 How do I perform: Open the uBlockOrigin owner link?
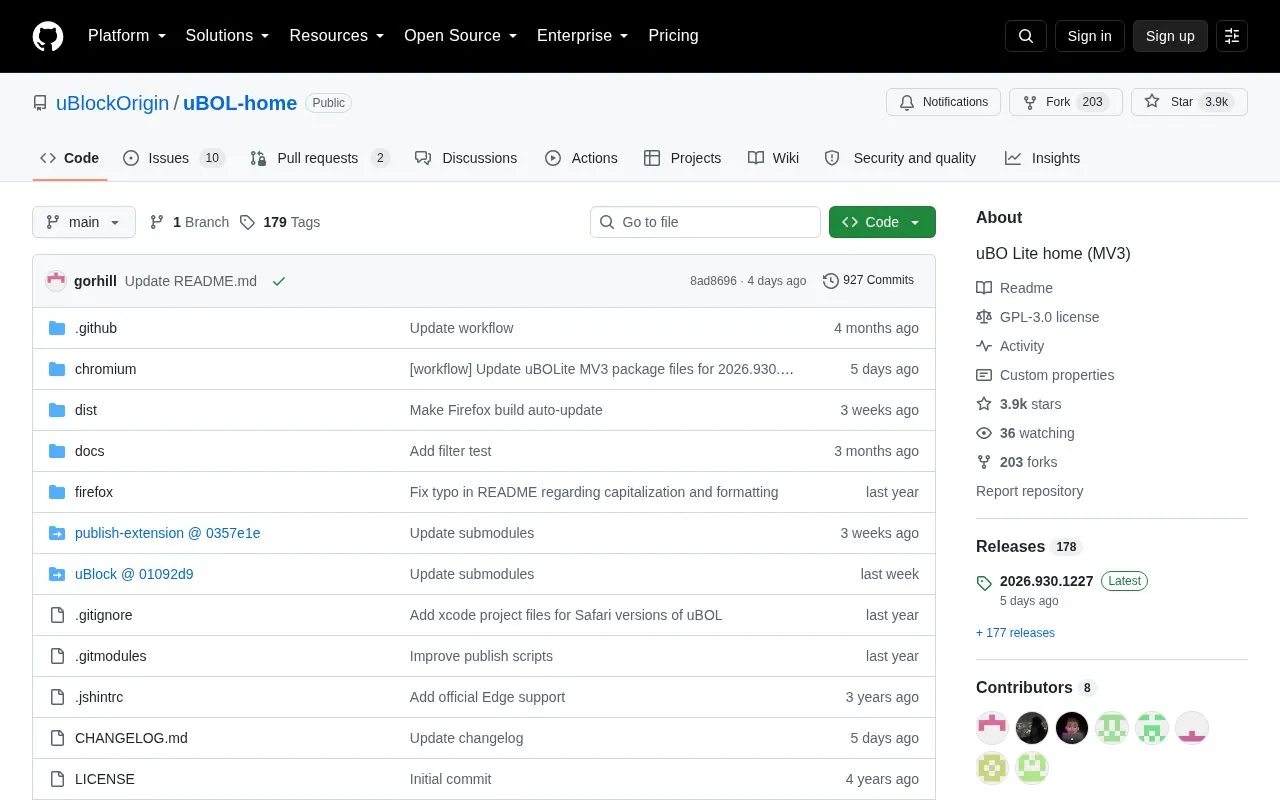[112, 103]
